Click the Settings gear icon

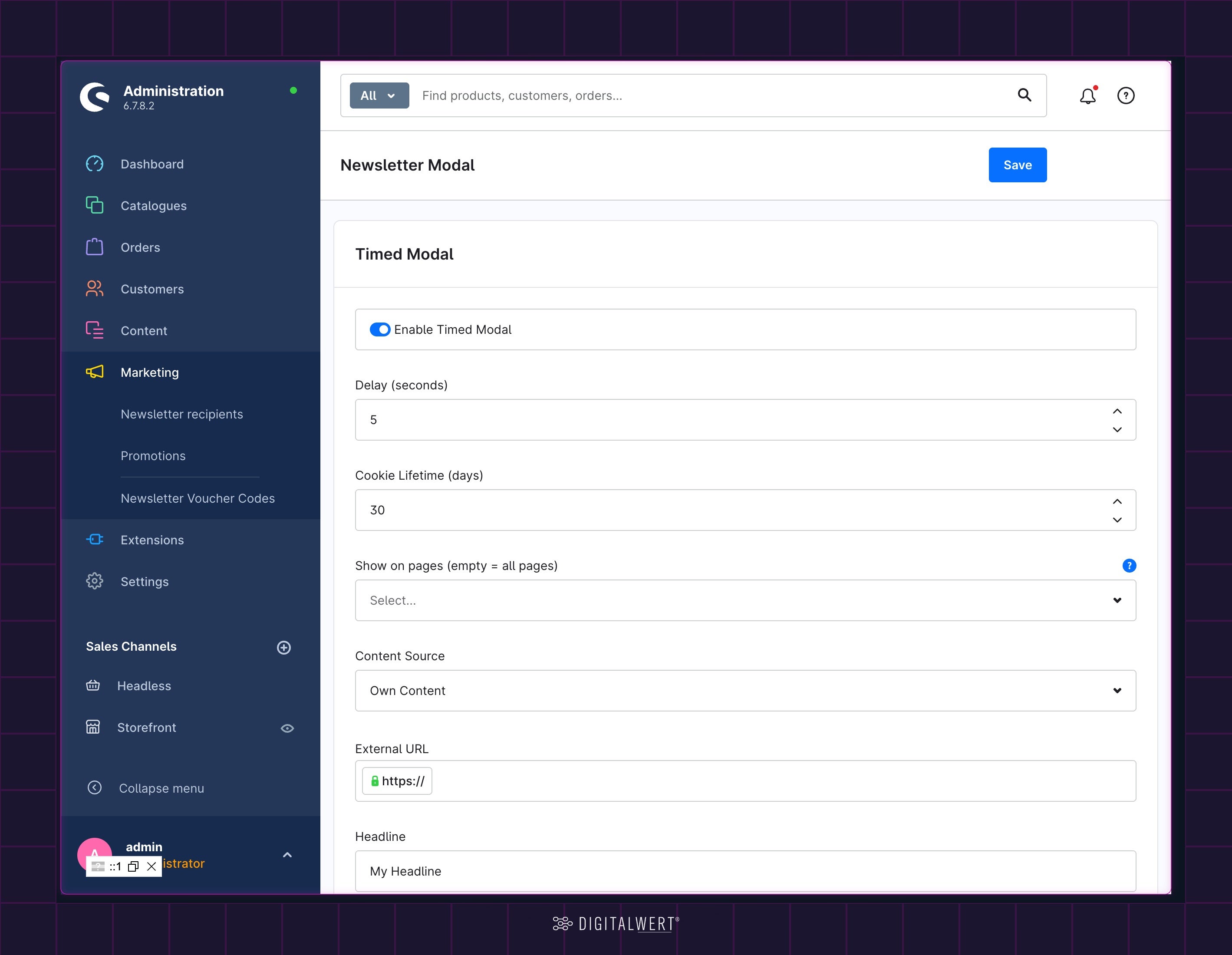94,581
